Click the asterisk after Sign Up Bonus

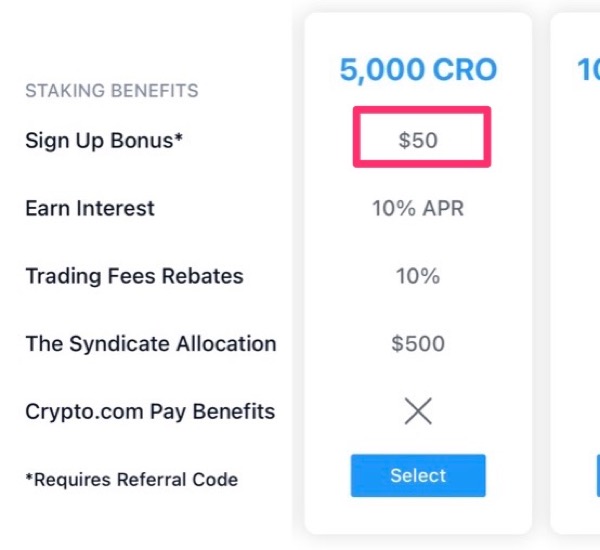point(179,137)
